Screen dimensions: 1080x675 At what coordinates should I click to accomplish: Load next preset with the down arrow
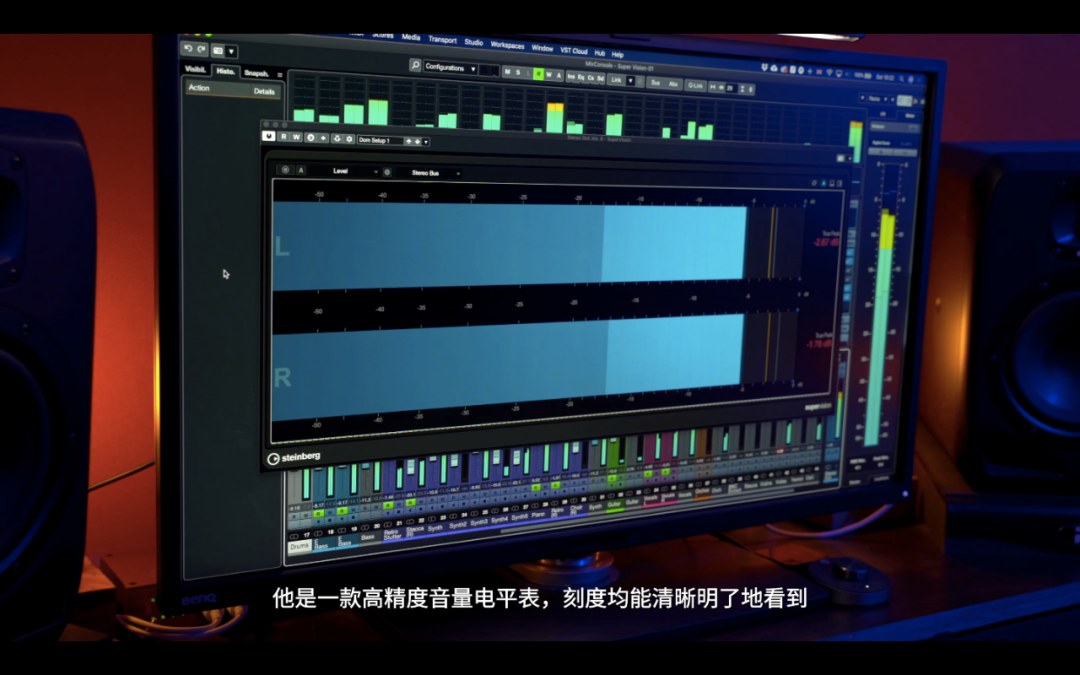417,142
